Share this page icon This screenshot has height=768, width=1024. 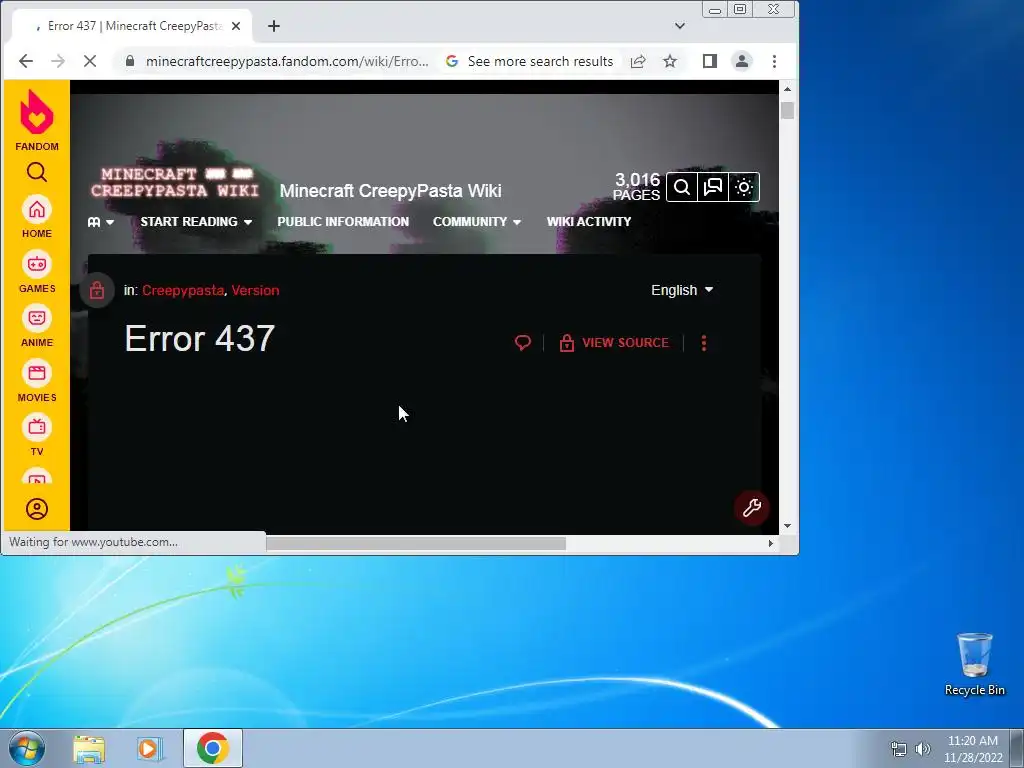(637, 61)
